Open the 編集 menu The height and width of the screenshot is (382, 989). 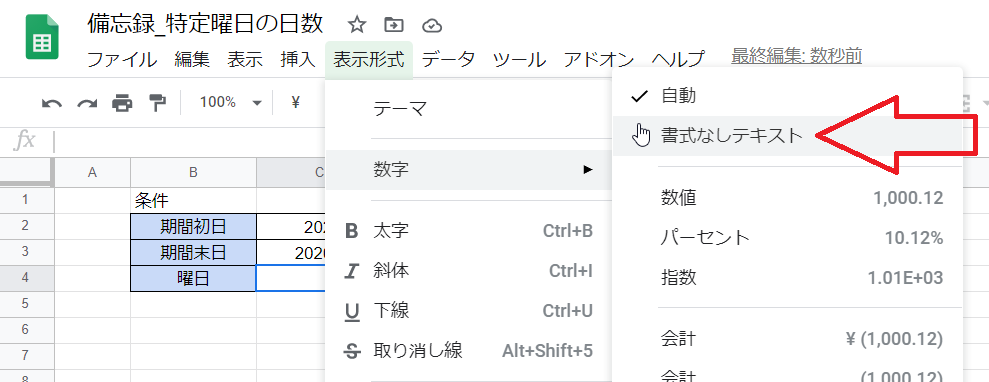[x=192, y=59]
